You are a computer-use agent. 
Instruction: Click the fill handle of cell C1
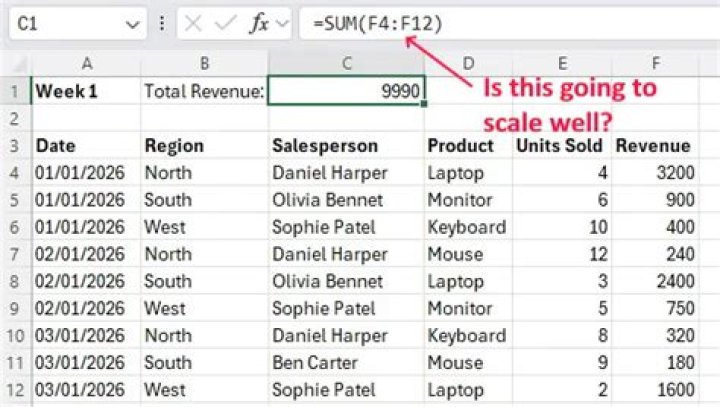(424, 104)
